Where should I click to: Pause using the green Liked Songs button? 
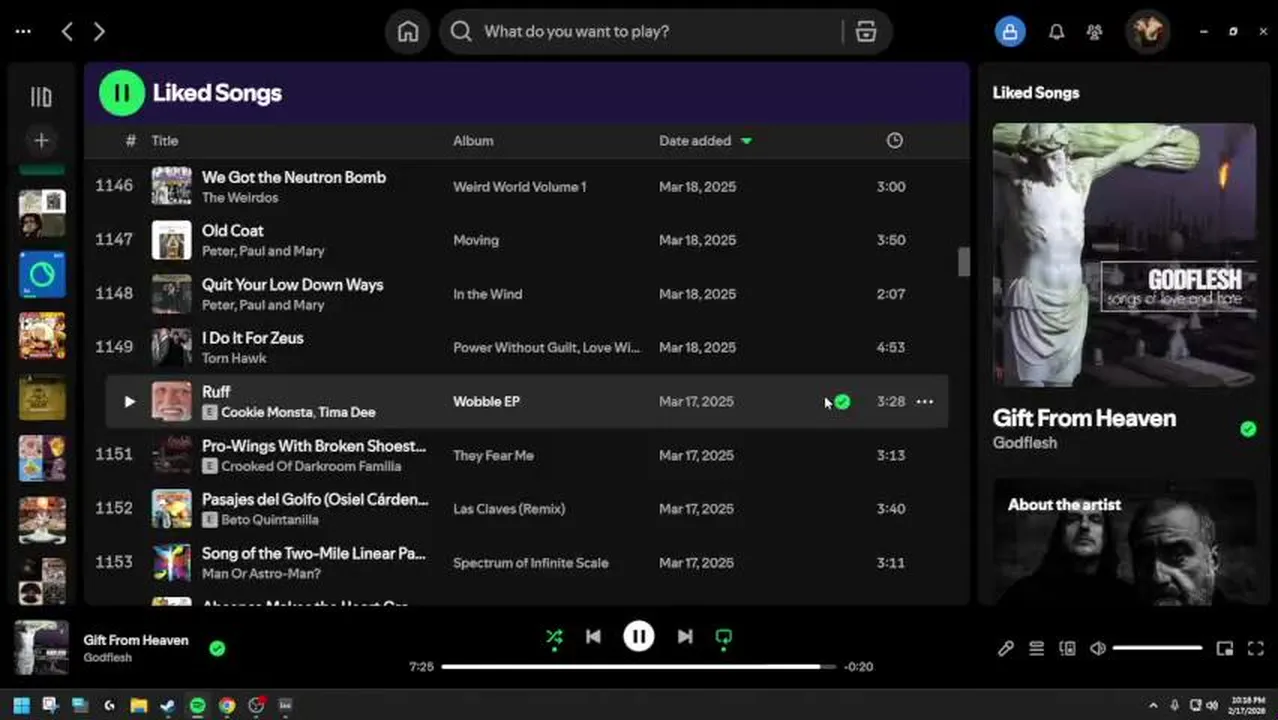click(x=122, y=93)
